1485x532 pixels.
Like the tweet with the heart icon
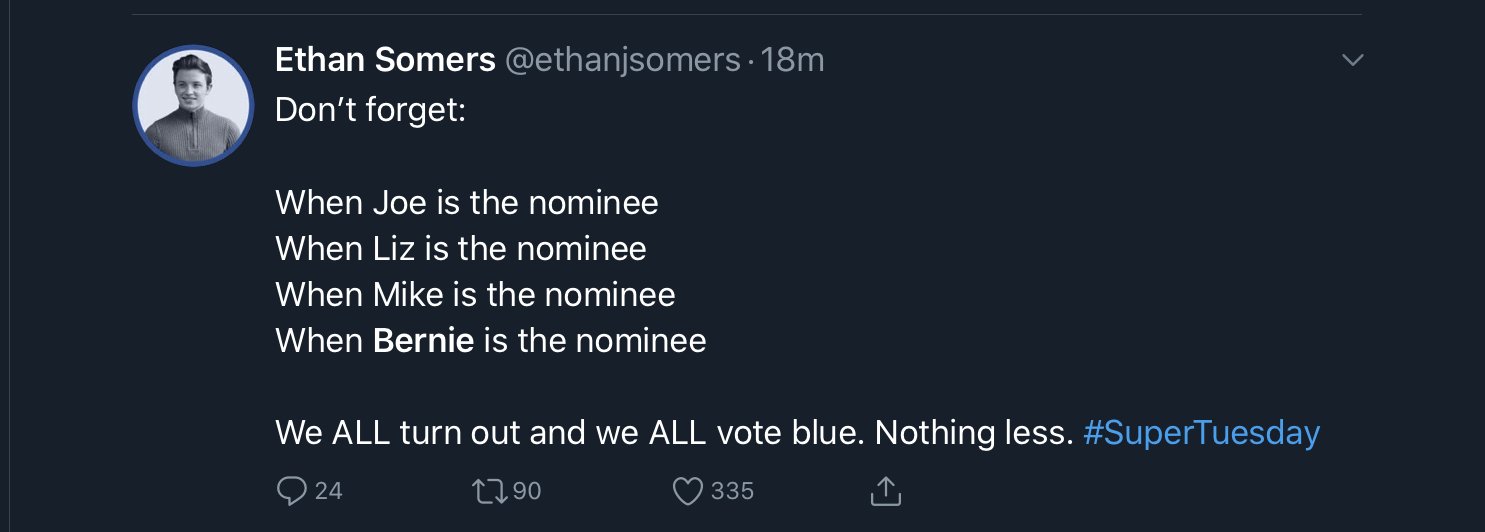click(x=688, y=491)
